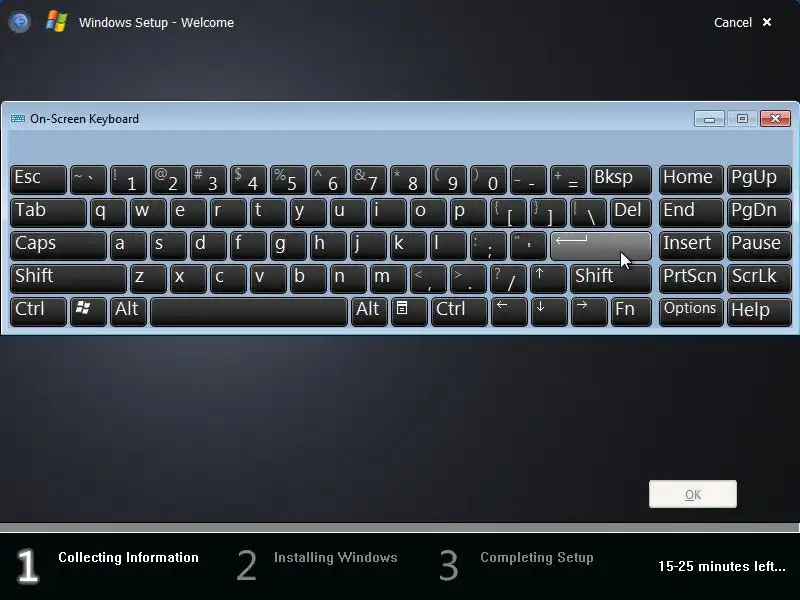Close the On-Screen Keyboard window
This screenshot has height=600, width=800.
(x=775, y=119)
